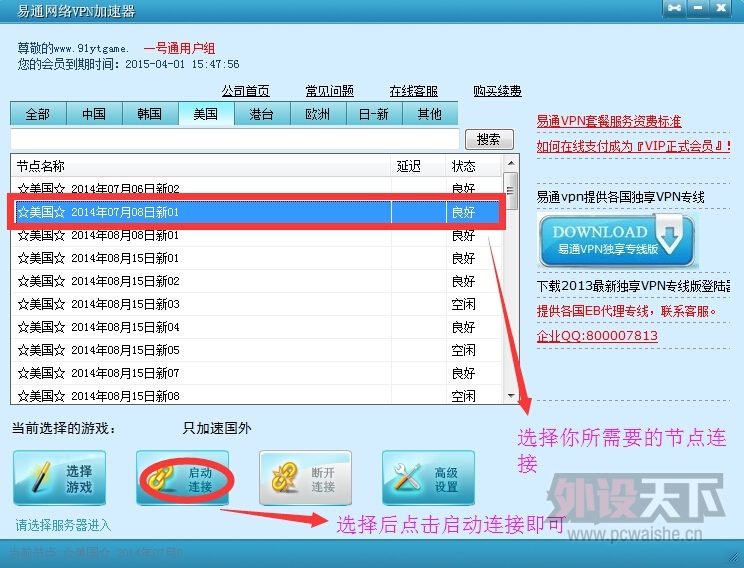Select node 2014年08月15日新05
The width and height of the screenshot is (744, 568).
pyautogui.click(x=256, y=350)
